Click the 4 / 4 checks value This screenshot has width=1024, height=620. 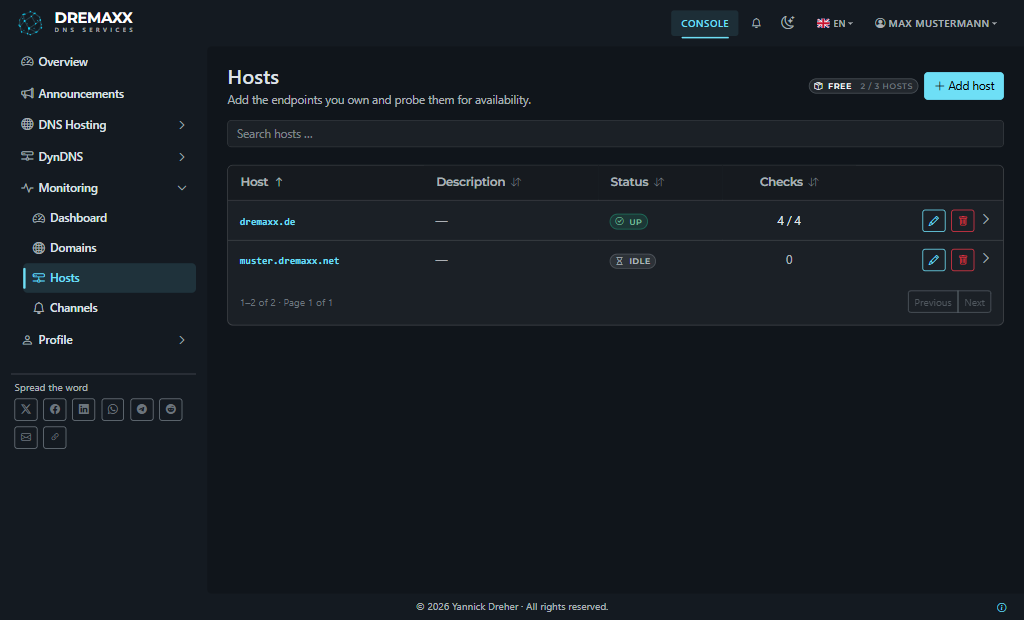click(789, 221)
